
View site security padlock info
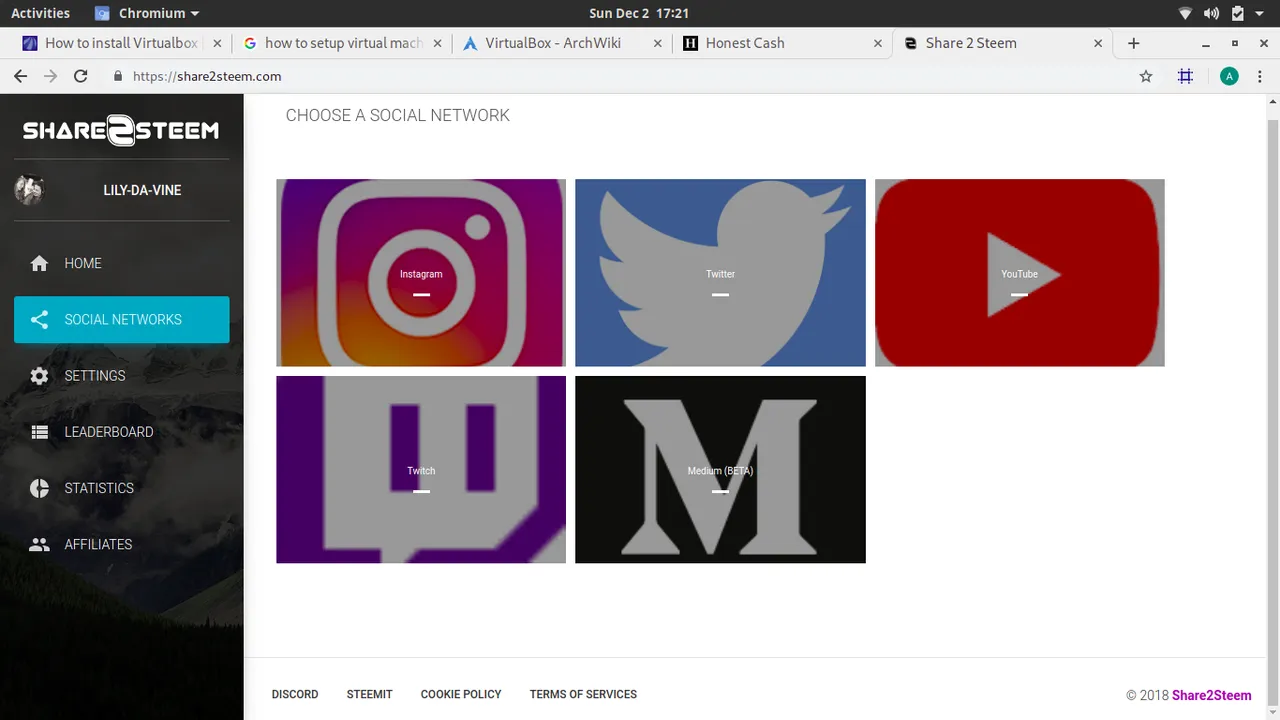click(x=118, y=76)
